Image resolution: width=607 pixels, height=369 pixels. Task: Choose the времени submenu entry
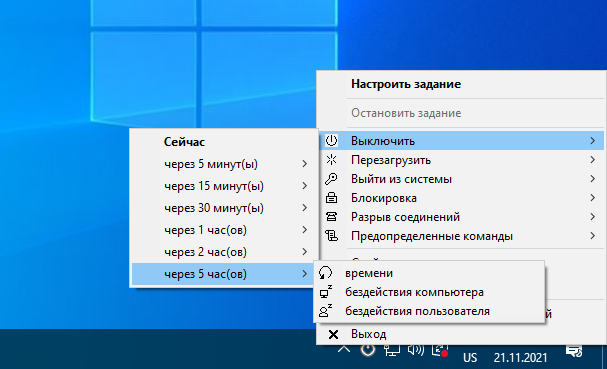pos(429,273)
